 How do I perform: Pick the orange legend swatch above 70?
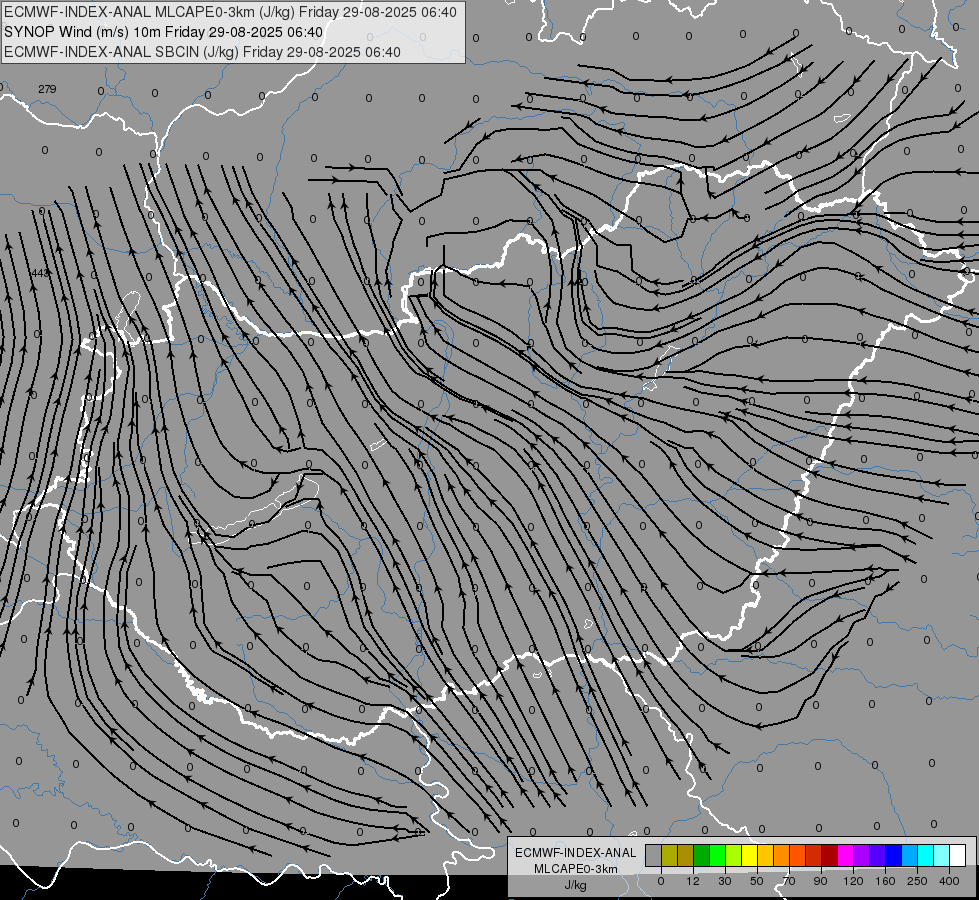[782, 855]
